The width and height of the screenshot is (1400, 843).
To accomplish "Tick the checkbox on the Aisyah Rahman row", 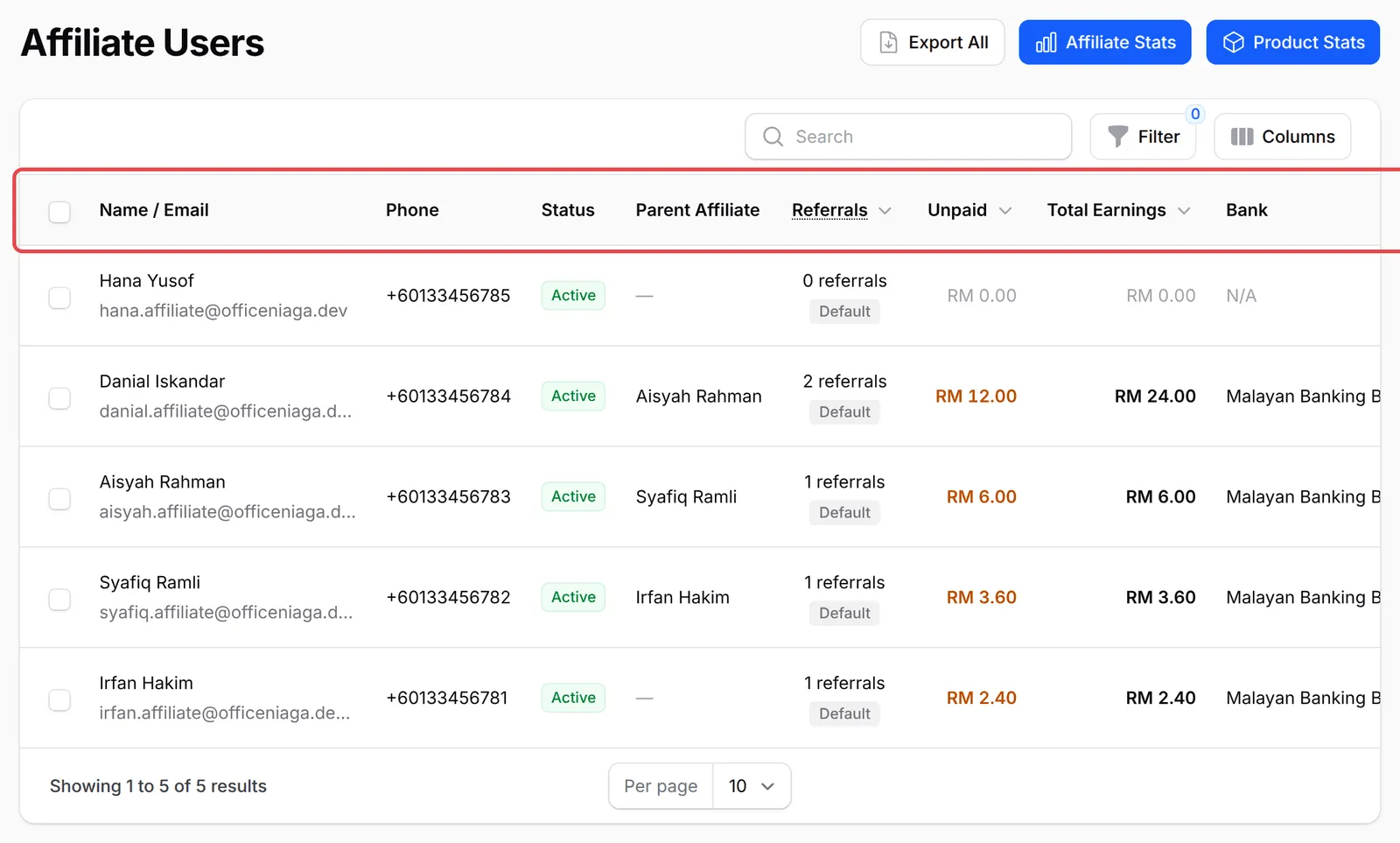I will click(59, 499).
